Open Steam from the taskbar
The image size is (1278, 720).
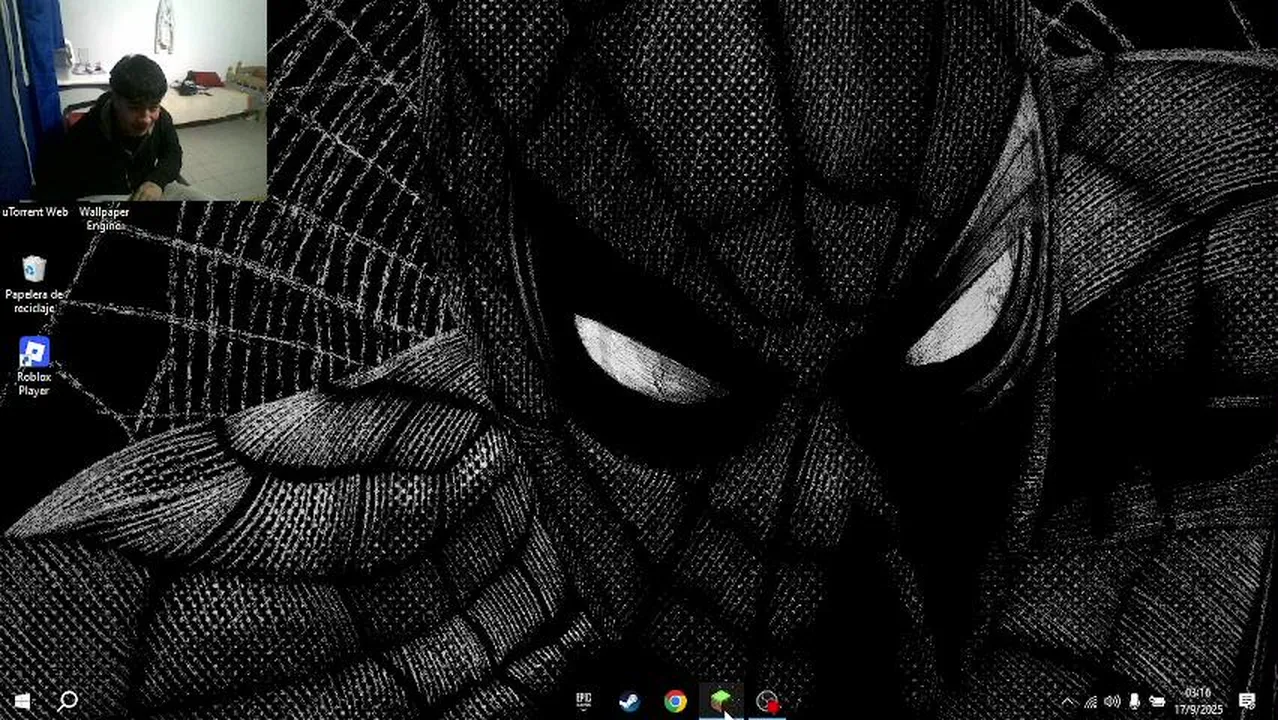pos(629,702)
